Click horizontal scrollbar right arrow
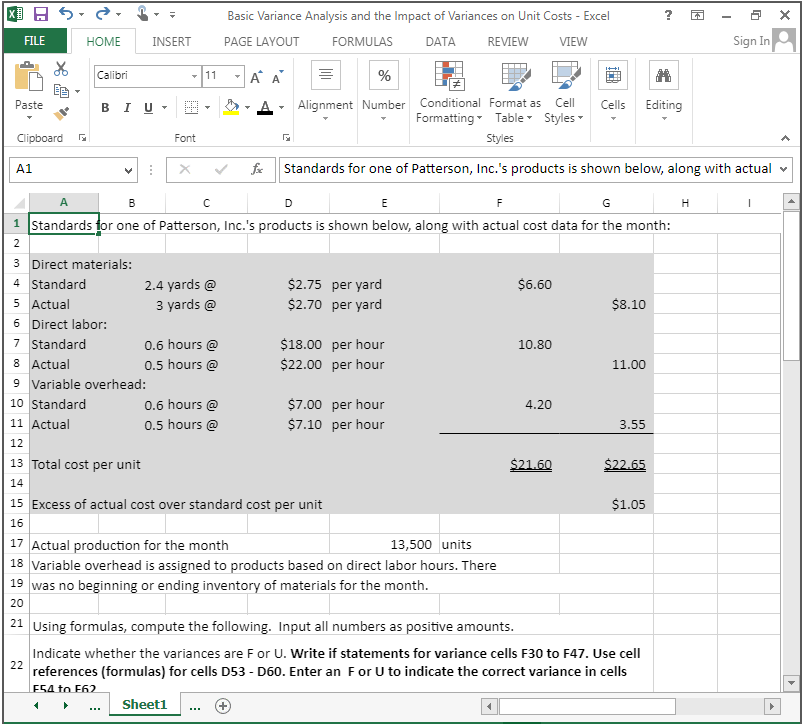Image resolution: width=803 pixels, height=724 pixels. tap(772, 707)
